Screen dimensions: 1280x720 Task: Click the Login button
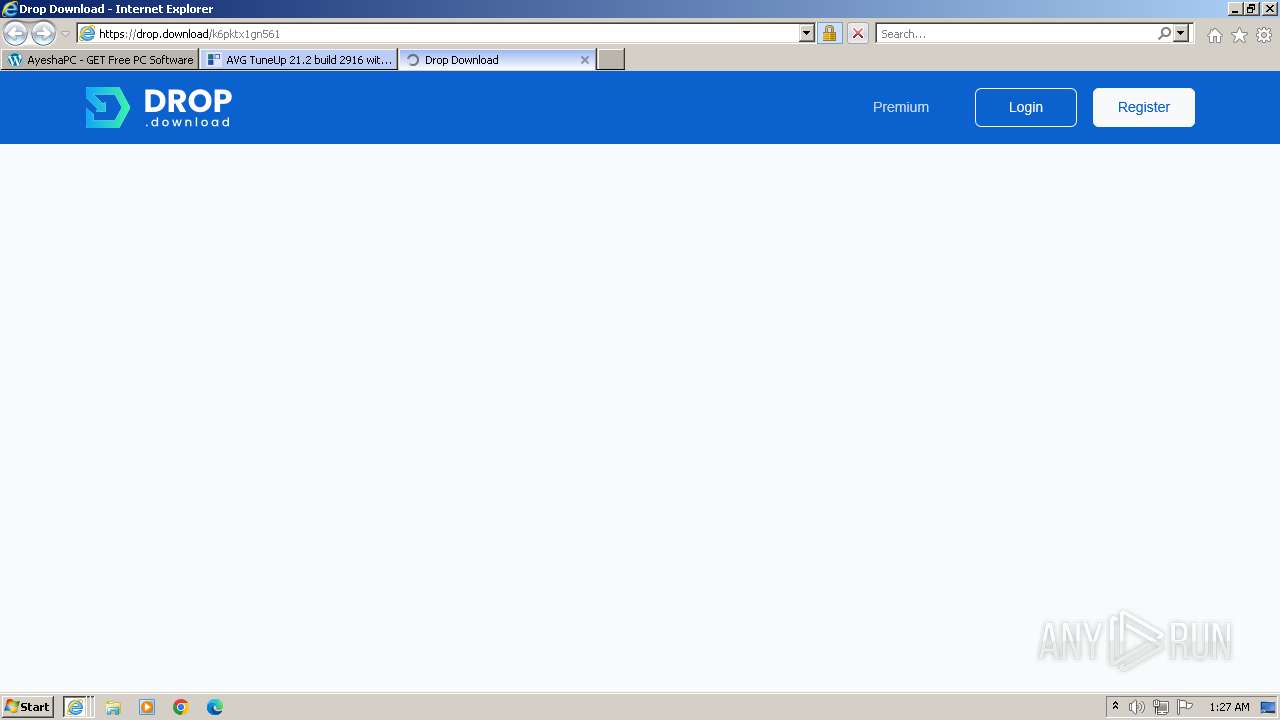tap(1026, 107)
